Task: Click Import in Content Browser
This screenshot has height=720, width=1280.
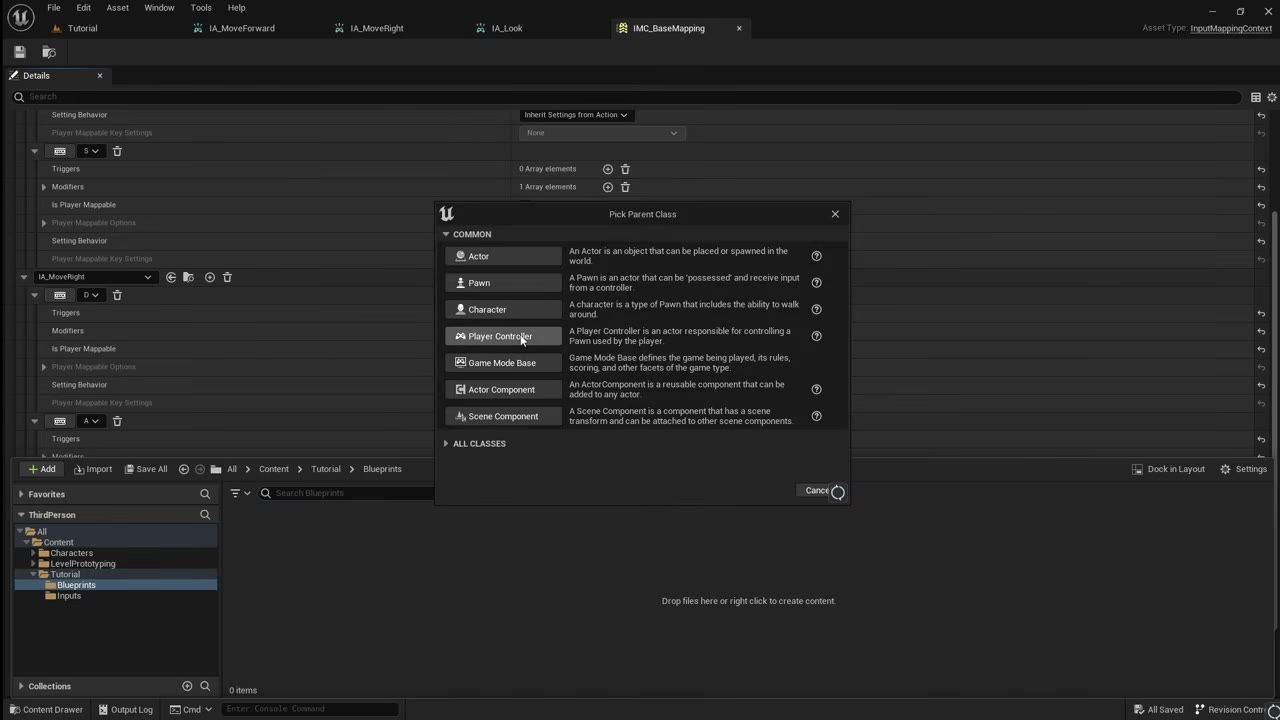Action: pyautogui.click(x=93, y=469)
